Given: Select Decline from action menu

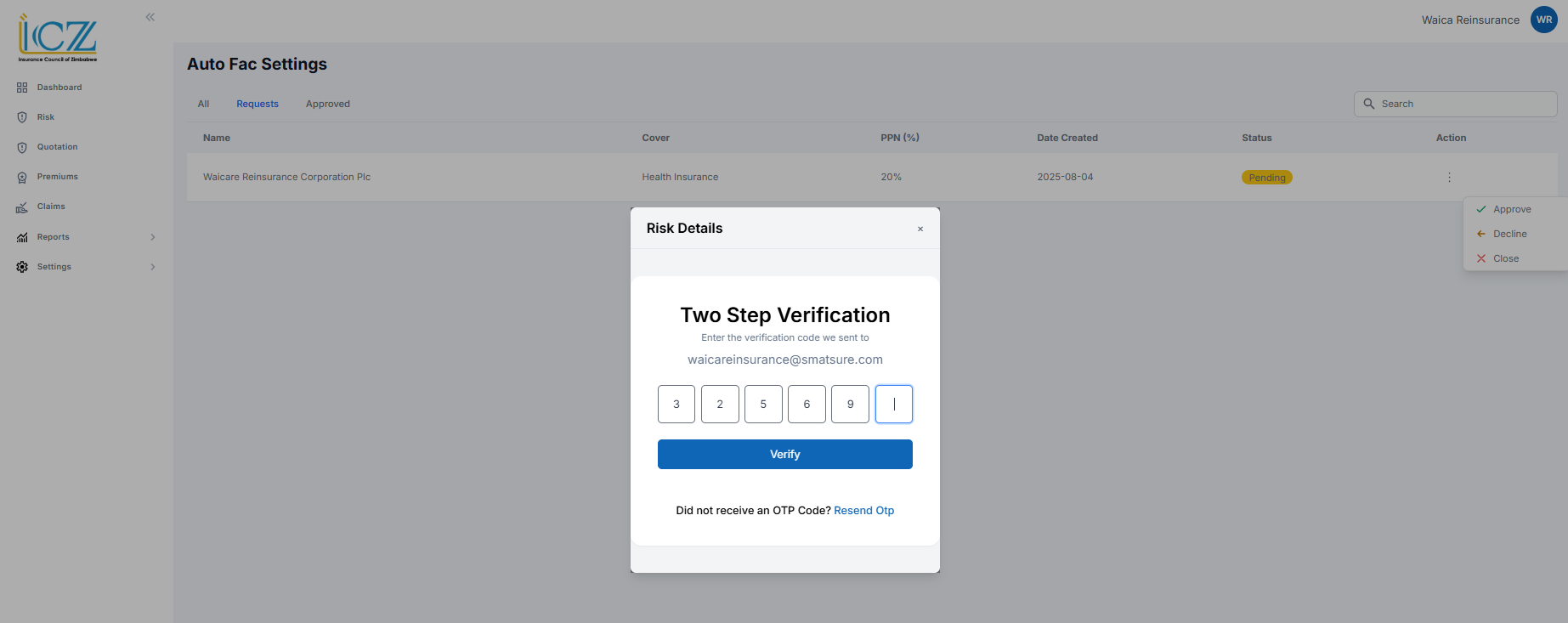Looking at the screenshot, I should [1509, 234].
